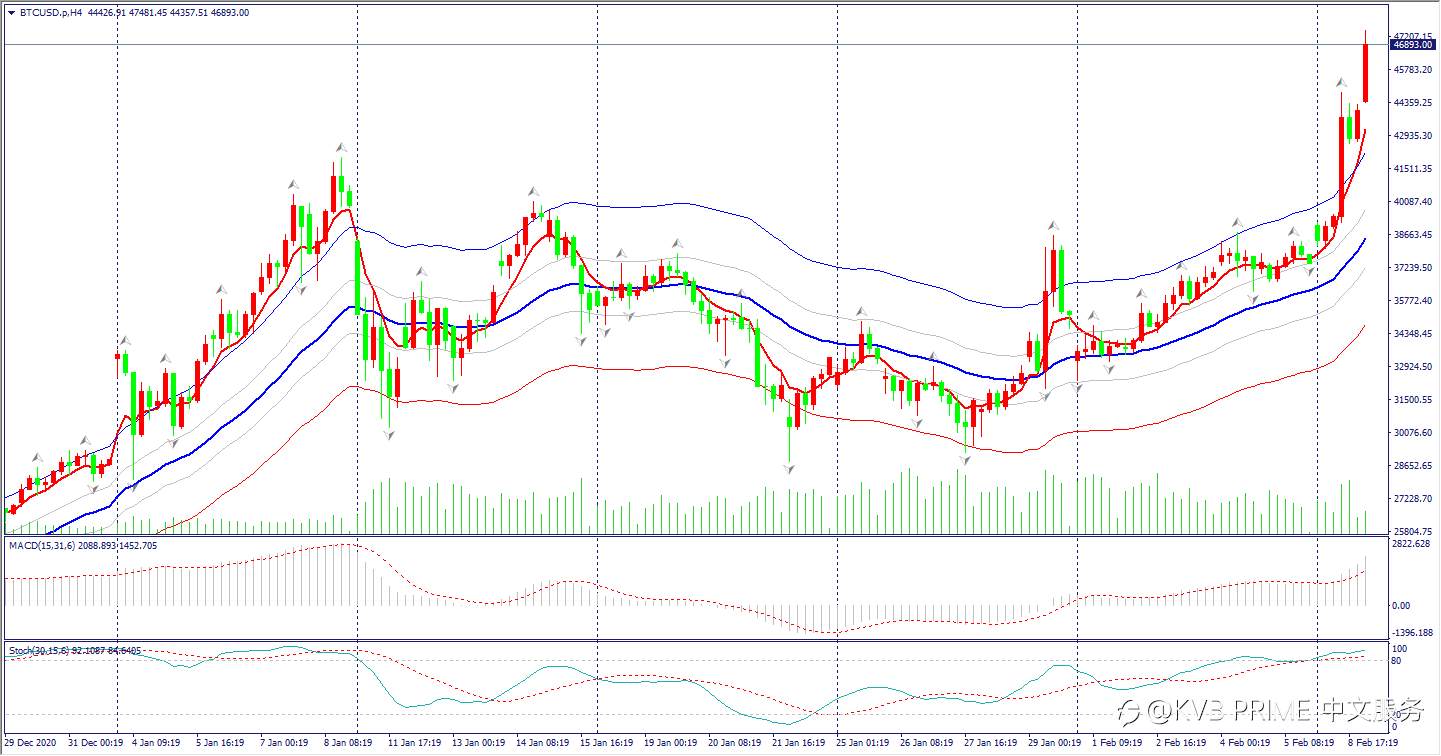This screenshot has height=756, width=1441.
Task: Click the 32924.50 price axis label
Action: pos(1414,366)
